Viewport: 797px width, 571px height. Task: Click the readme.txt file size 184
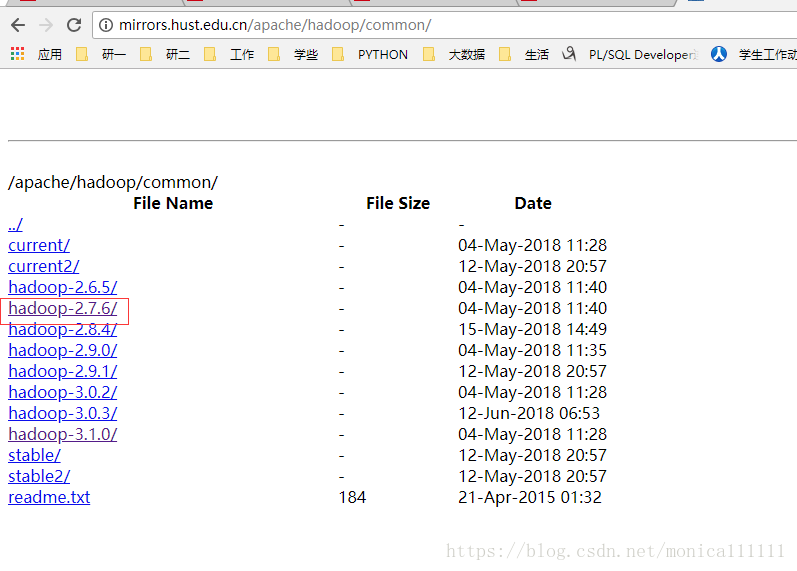[x=352, y=497]
